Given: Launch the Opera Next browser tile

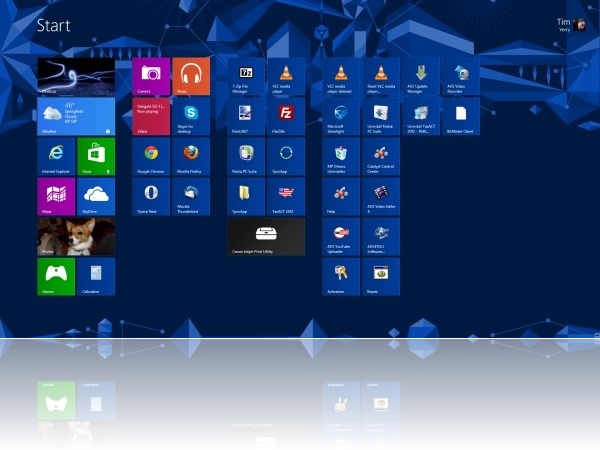Looking at the screenshot, I should click(x=151, y=197).
